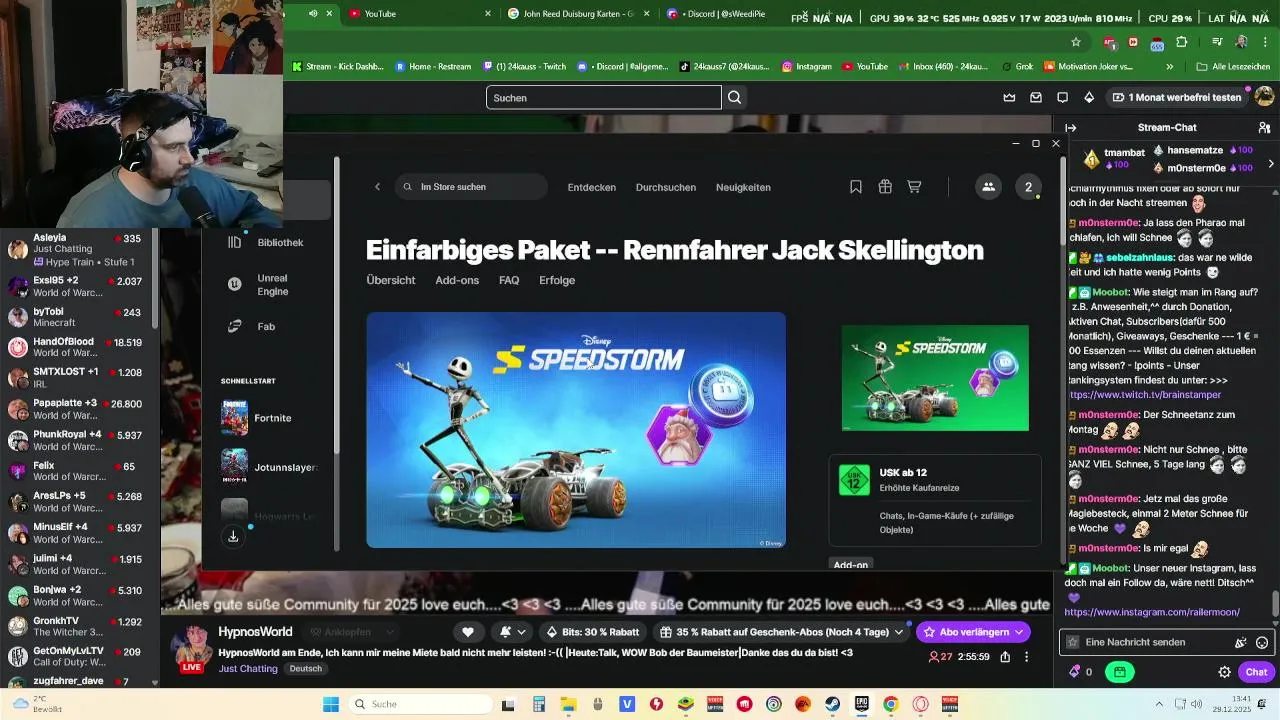
Task: Open the gift icon in Epic store header
Action: tap(885, 187)
